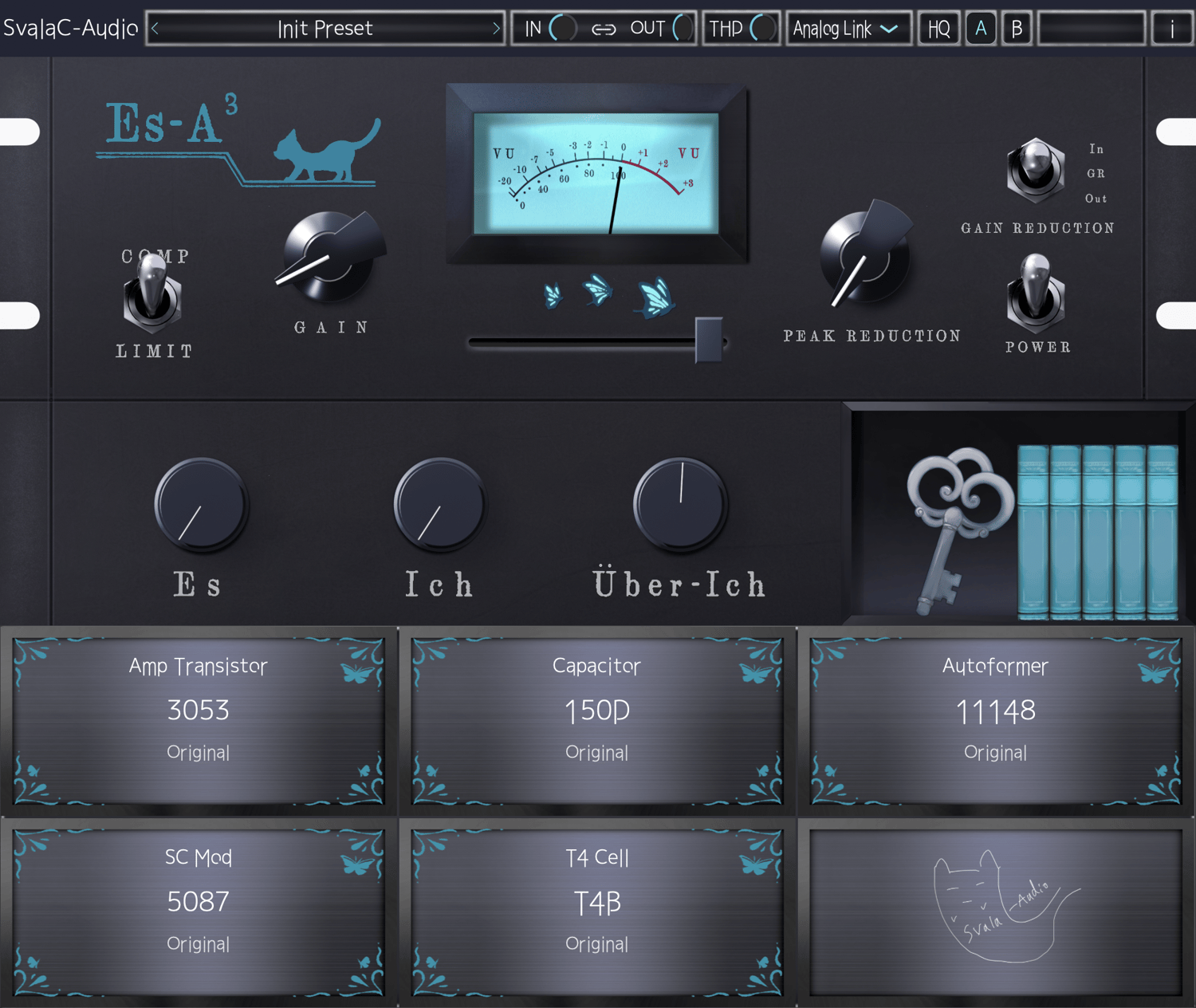Switch the Gain Reduction meter mode toggle
Screen dimensions: 1196x1008
pyautogui.click(x=1036, y=169)
